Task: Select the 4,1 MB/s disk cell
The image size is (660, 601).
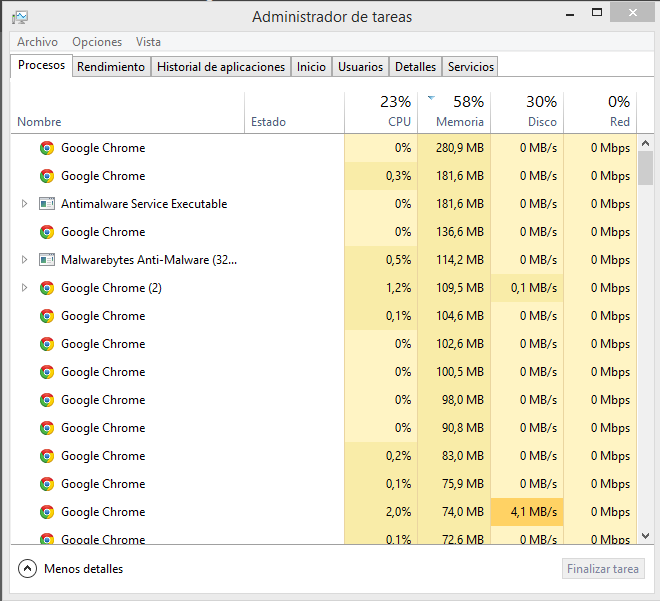Action: tap(527, 512)
